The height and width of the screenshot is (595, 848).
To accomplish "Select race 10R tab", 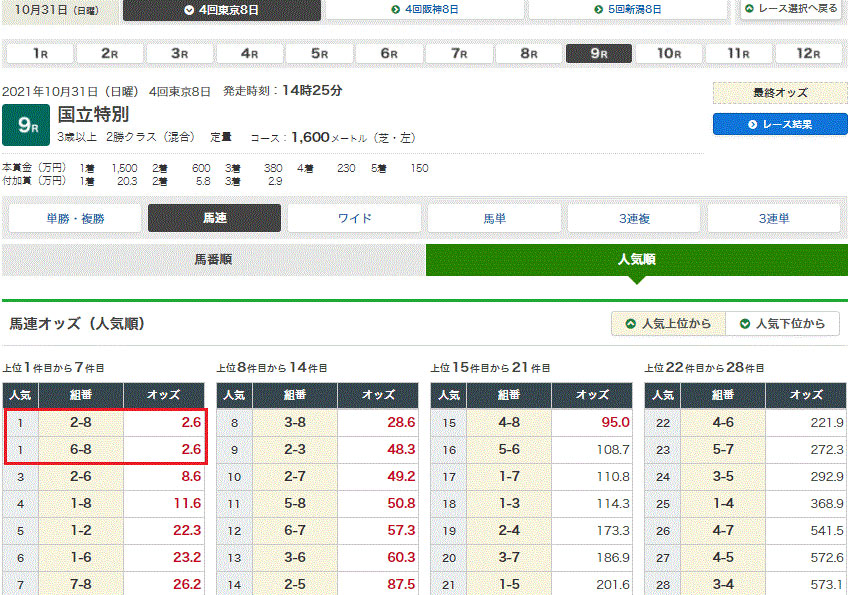I will tap(669, 54).
